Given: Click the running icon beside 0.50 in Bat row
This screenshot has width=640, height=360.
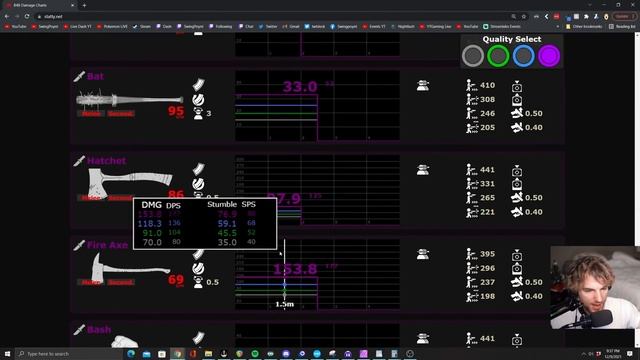Looking at the screenshot, I should point(517,113).
